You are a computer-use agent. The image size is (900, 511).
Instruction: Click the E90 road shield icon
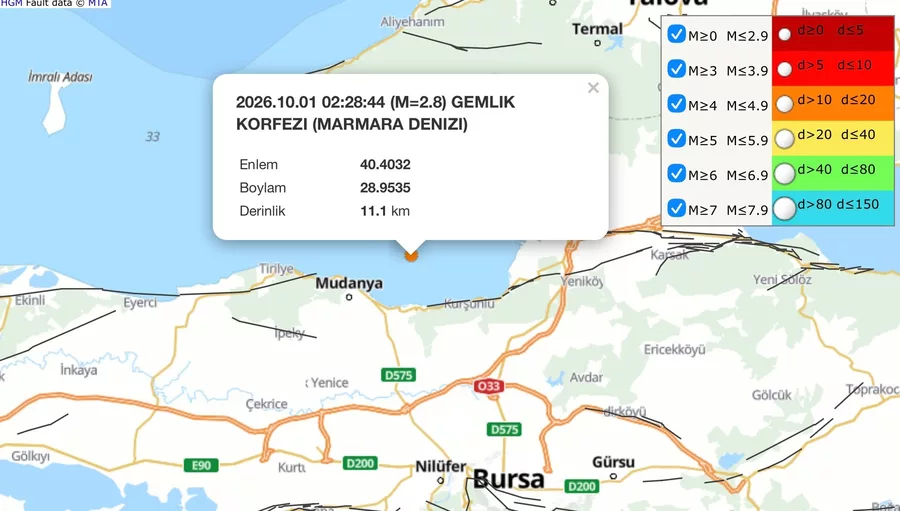tap(201, 465)
